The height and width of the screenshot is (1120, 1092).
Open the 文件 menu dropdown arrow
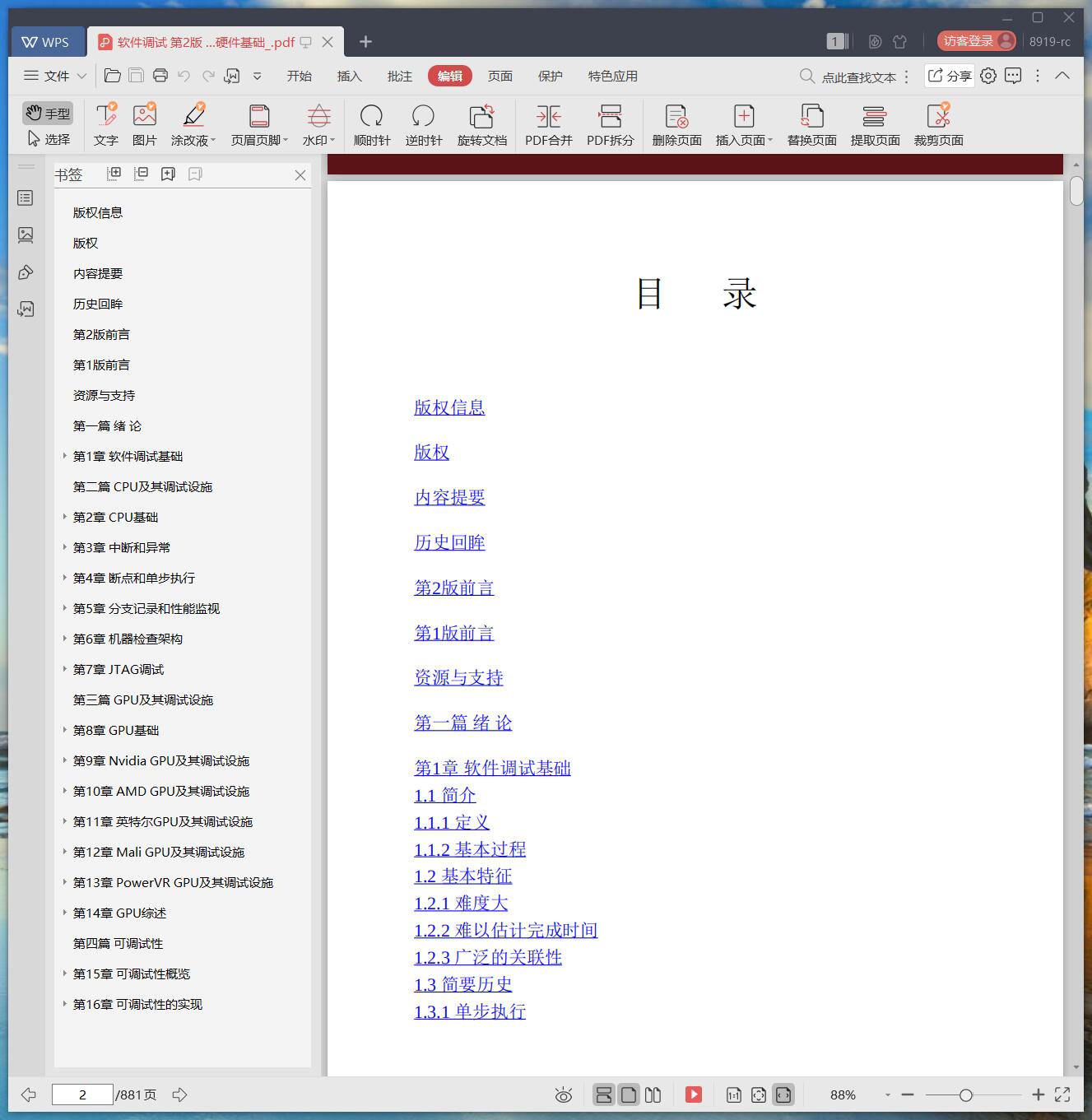81,76
